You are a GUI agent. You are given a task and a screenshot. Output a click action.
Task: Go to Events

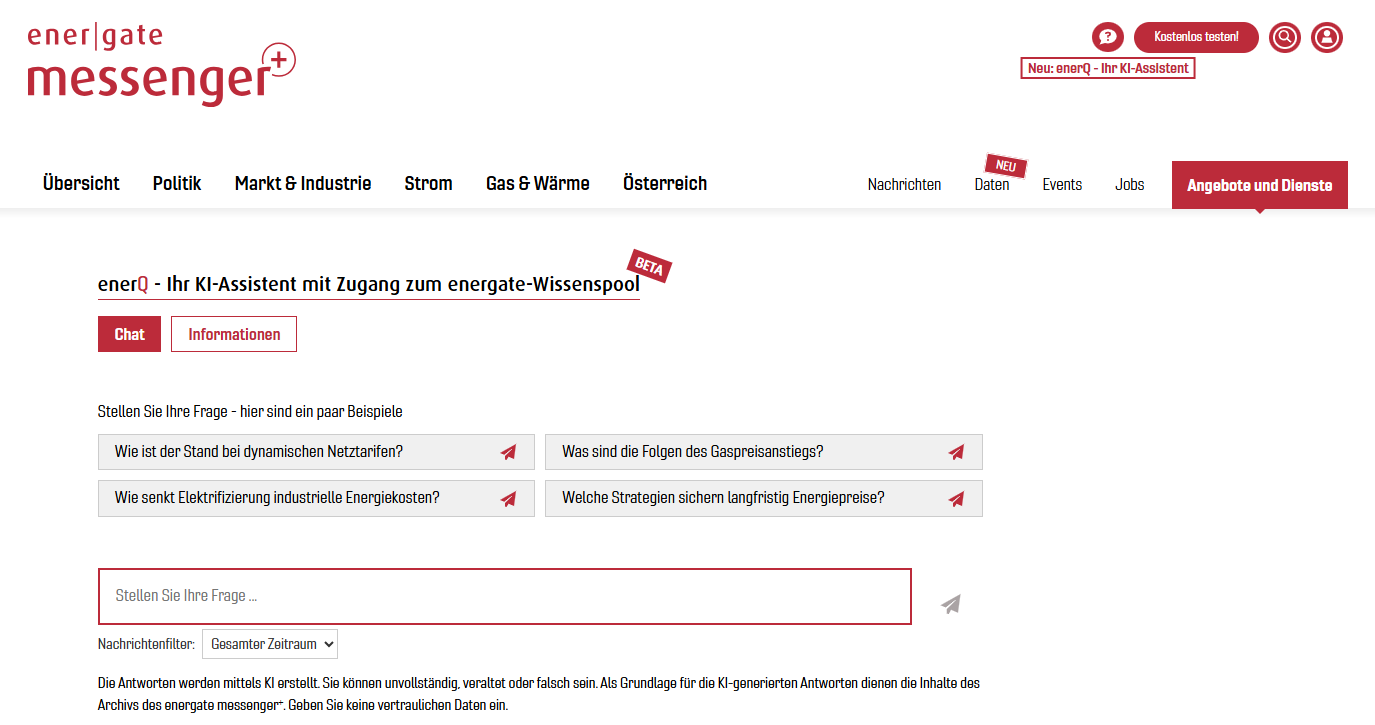pos(1062,185)
